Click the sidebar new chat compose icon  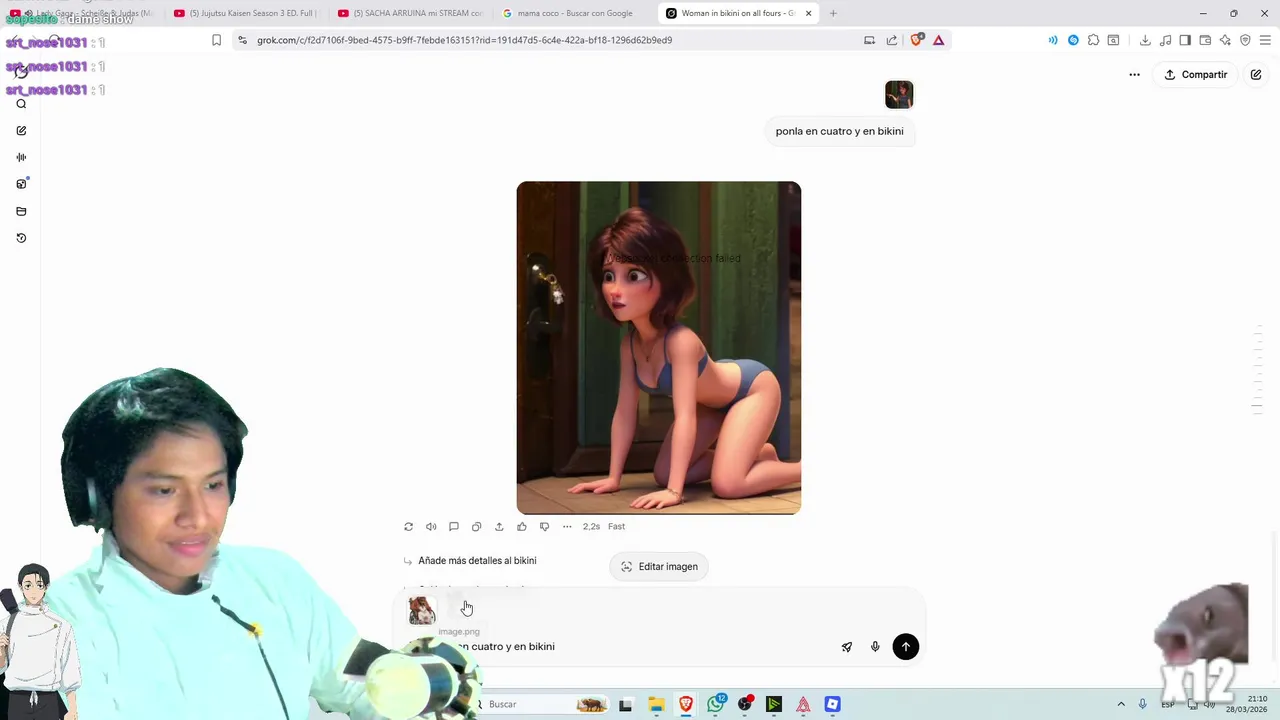click(x=21, y=131)
